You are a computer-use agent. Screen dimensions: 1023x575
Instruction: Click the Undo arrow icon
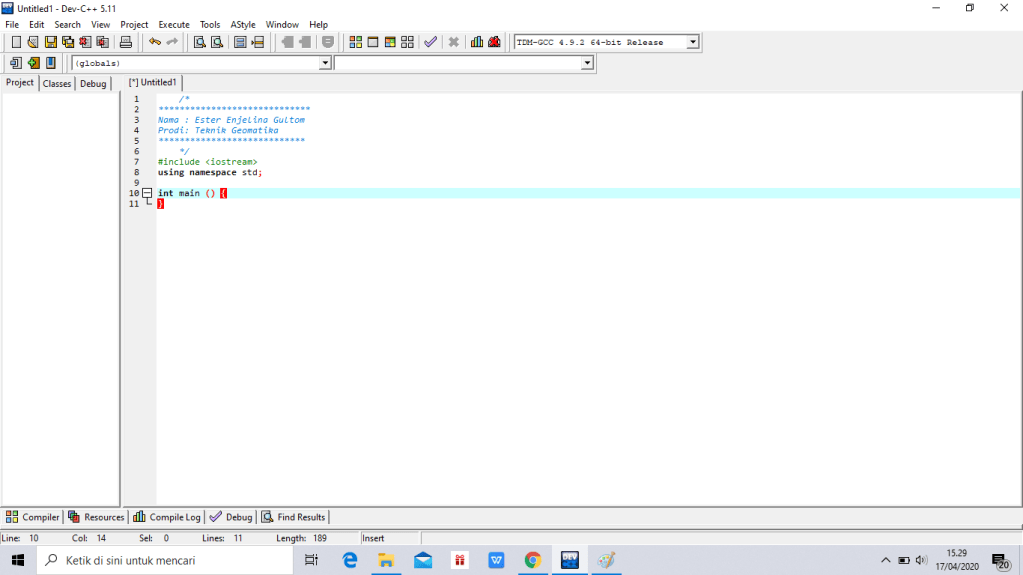(154, 42)
